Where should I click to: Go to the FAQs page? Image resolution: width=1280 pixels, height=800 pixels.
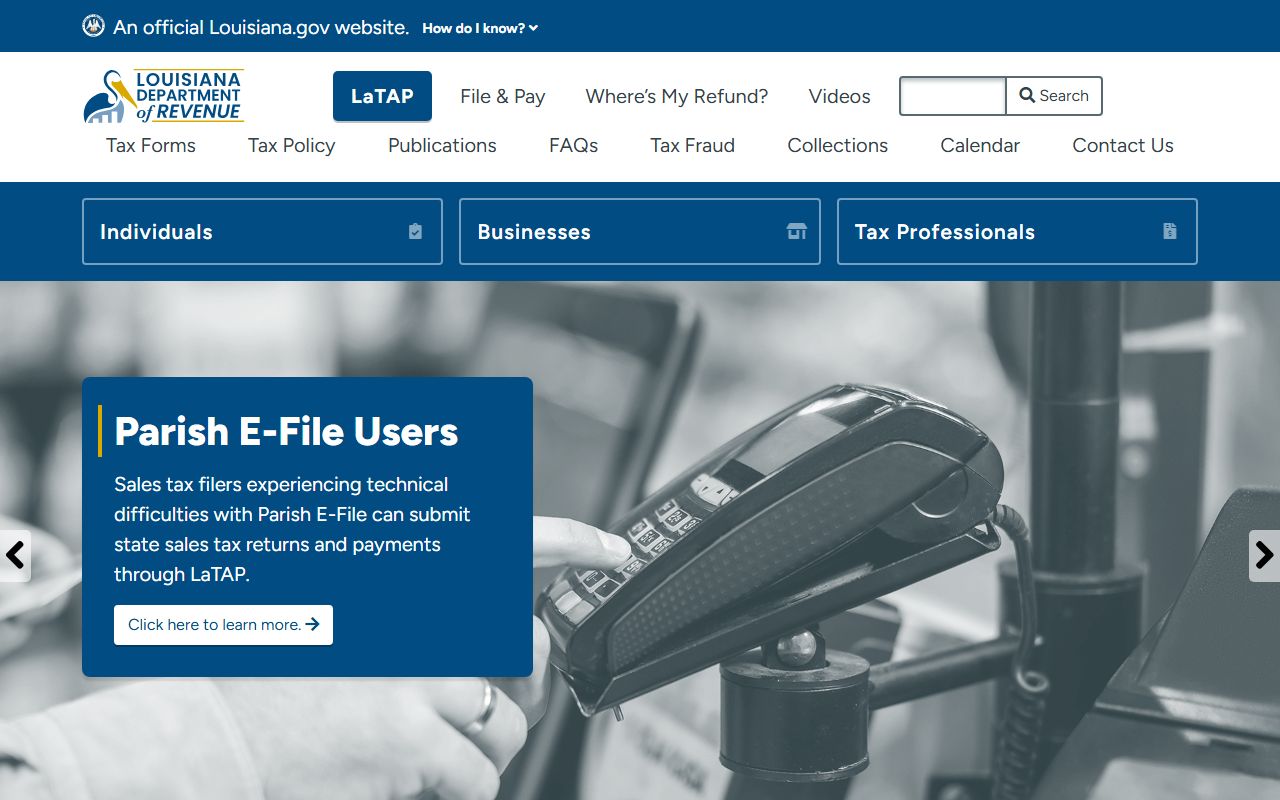tap(573, 145)
